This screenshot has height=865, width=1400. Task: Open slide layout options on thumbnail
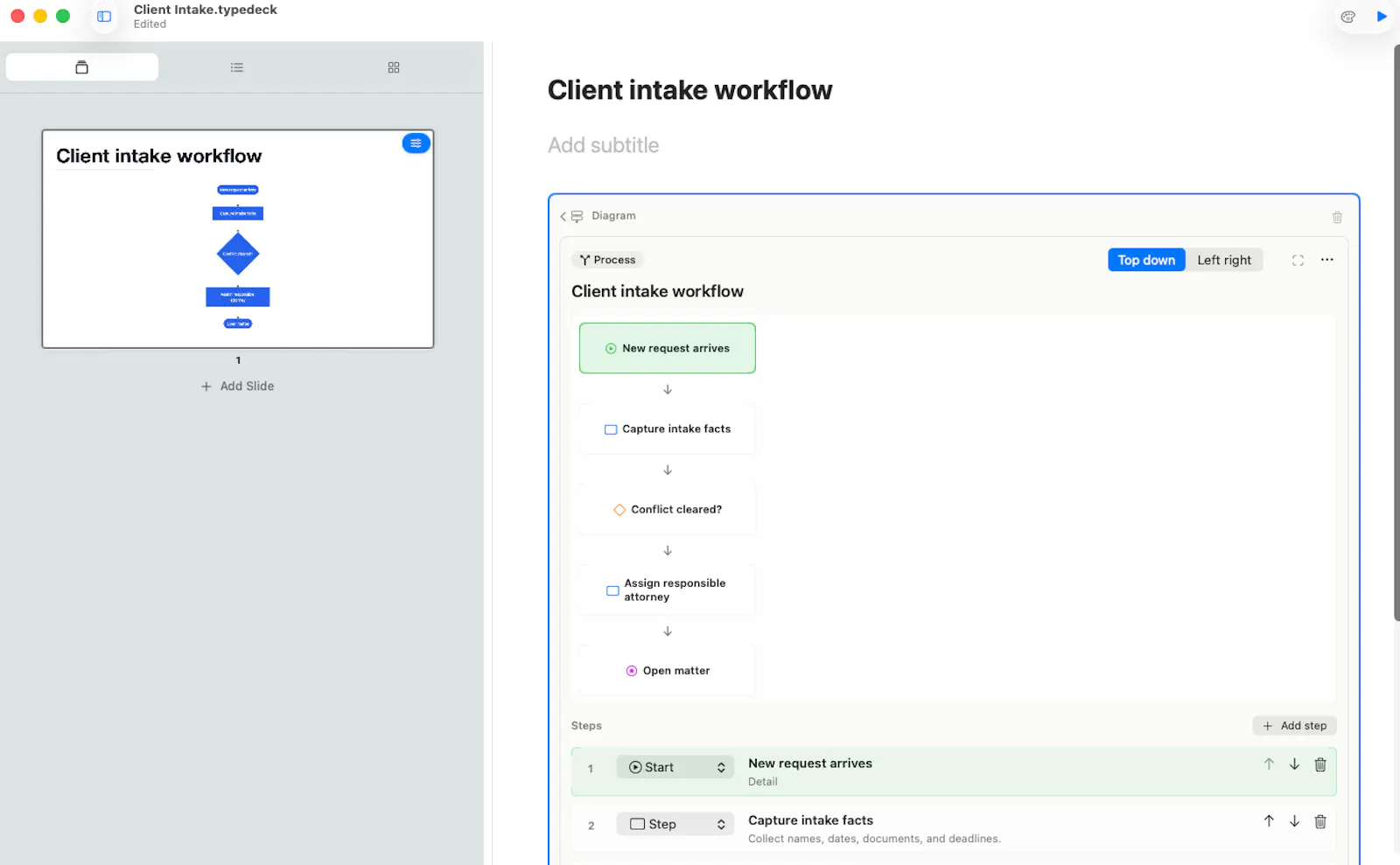tap(416, 143)
